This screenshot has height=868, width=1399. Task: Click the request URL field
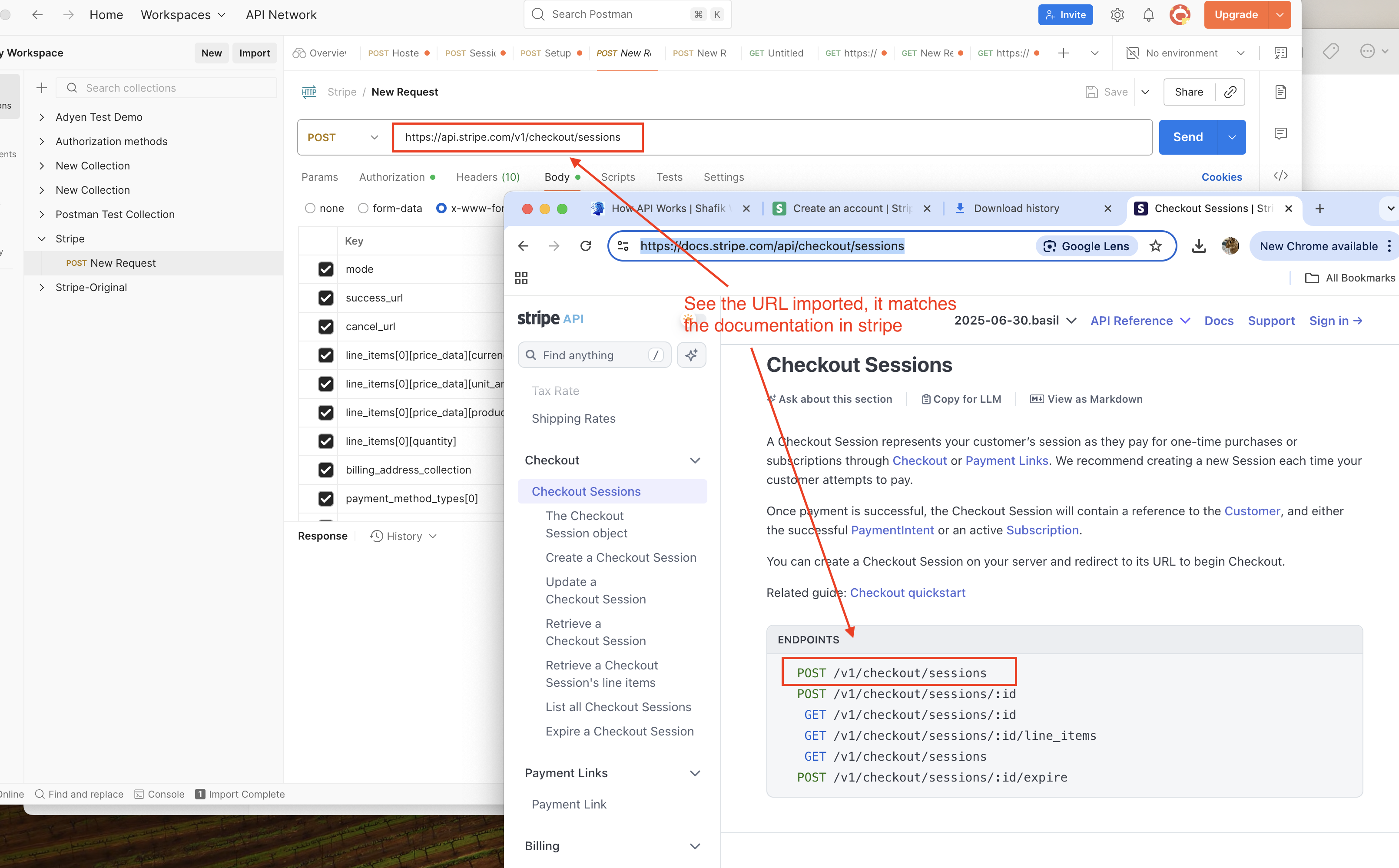click(x=772, y=137)
